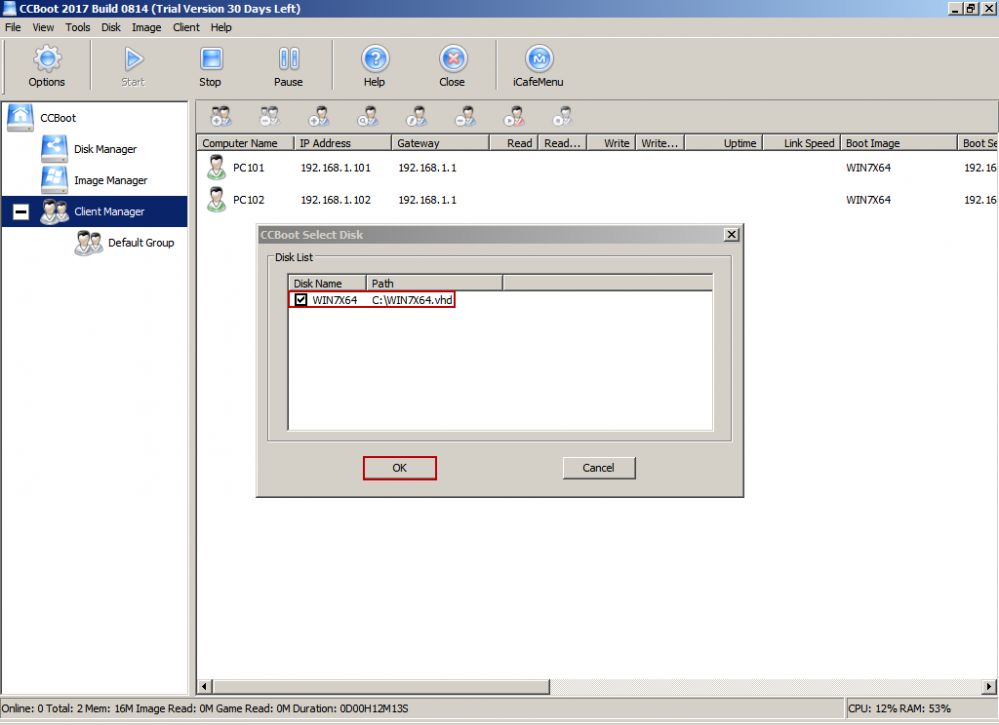The height and width of the screenshot is (725, 999).
Task: Click the red Close toolbar icon
Action: click(453, 59)
